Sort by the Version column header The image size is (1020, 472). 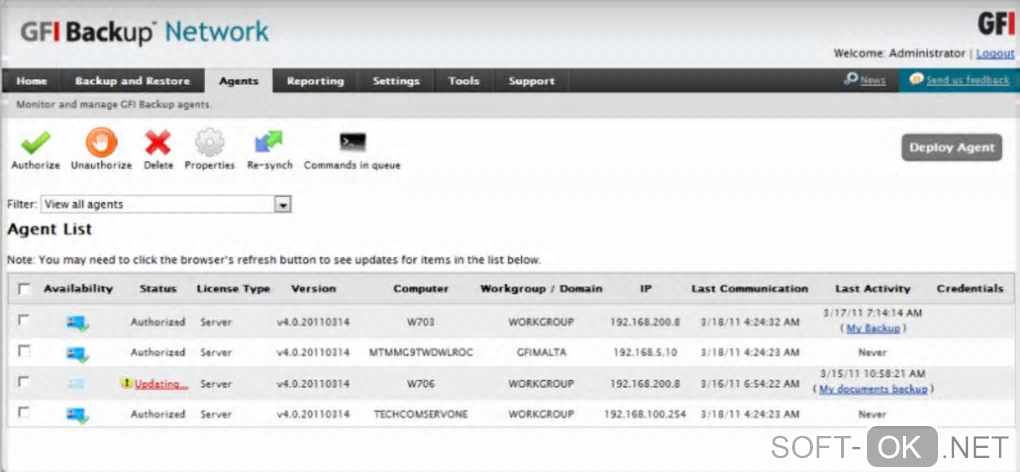(x=314, y=289)
